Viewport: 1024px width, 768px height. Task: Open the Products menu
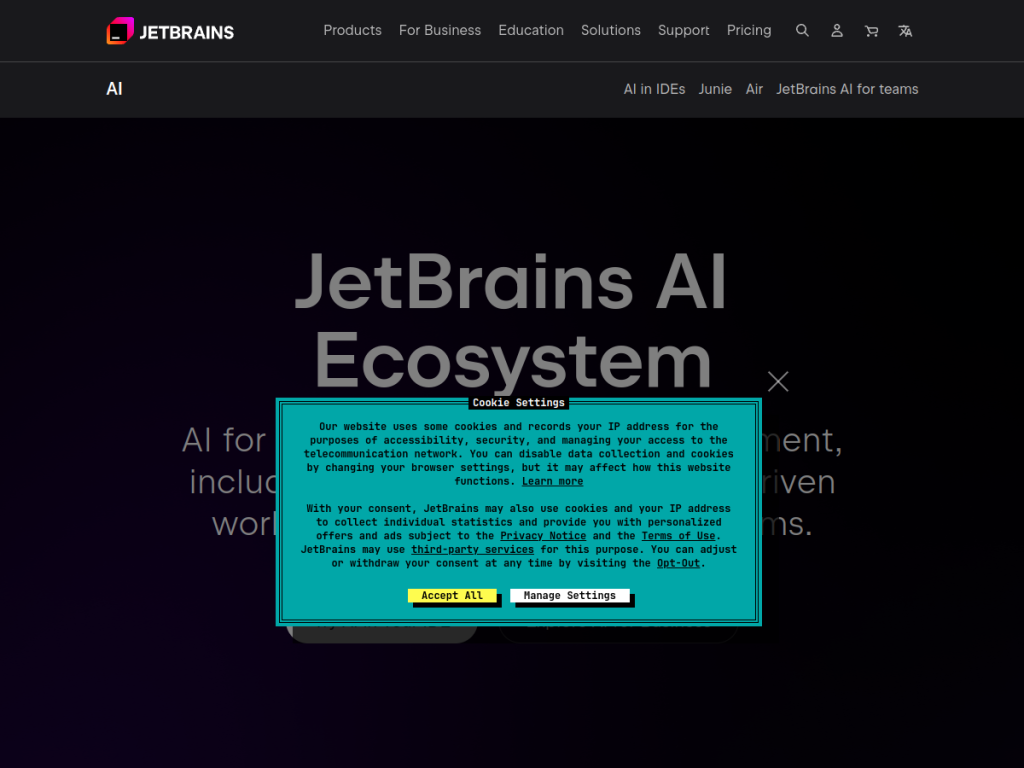[x=352, y=31]
